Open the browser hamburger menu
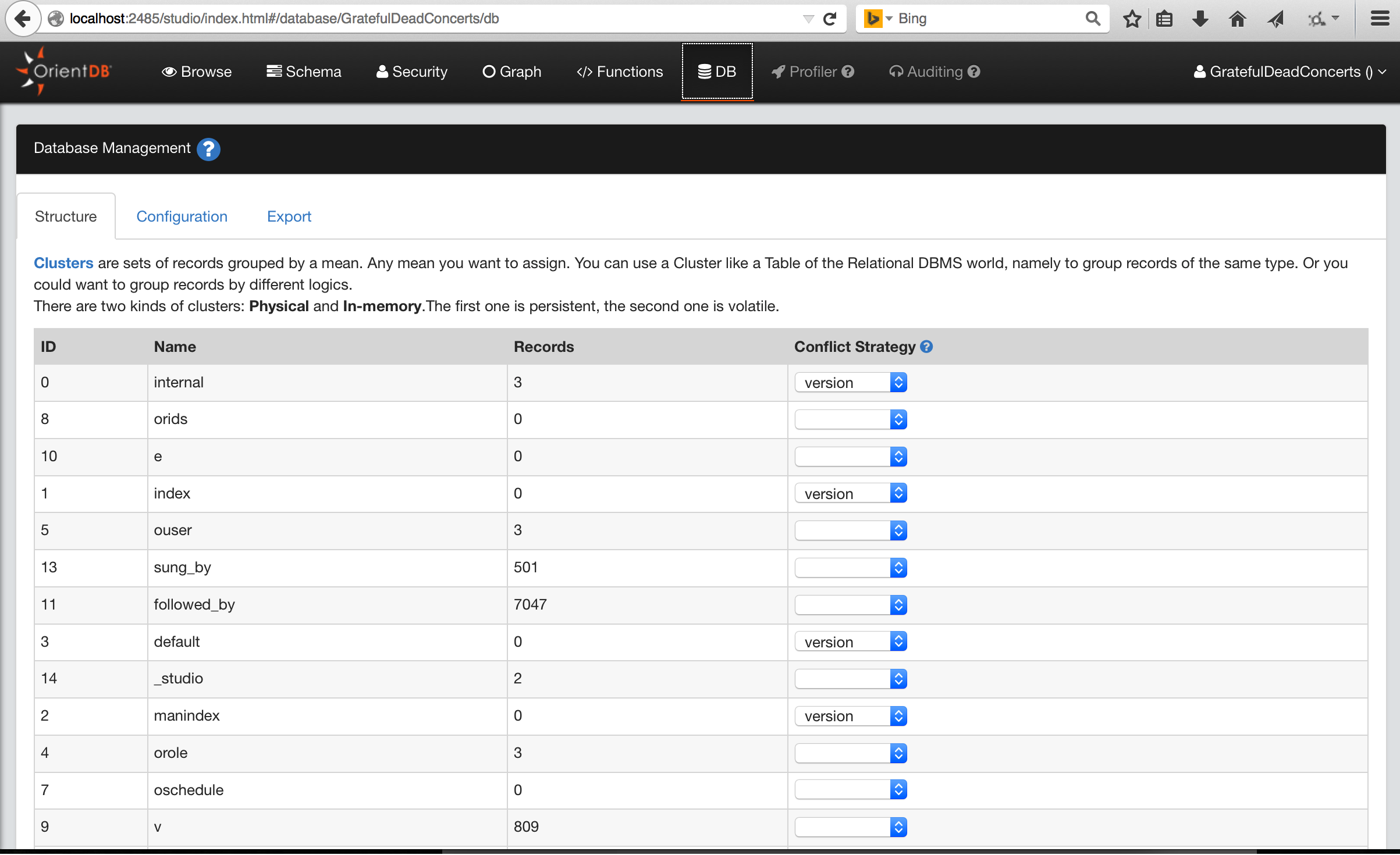 click(x=1380, y=19)
